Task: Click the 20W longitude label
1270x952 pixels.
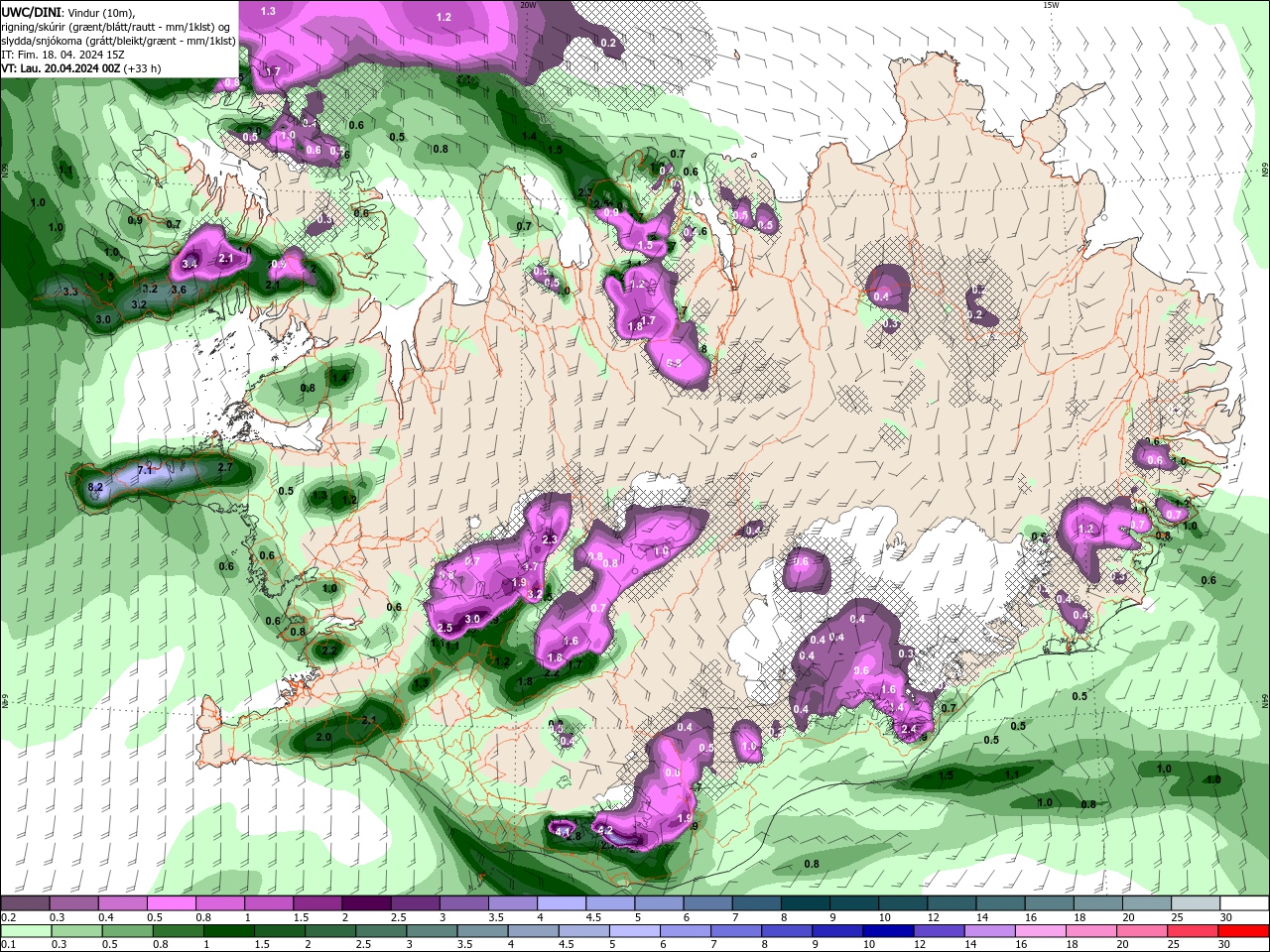Action: tap(528, 5)
